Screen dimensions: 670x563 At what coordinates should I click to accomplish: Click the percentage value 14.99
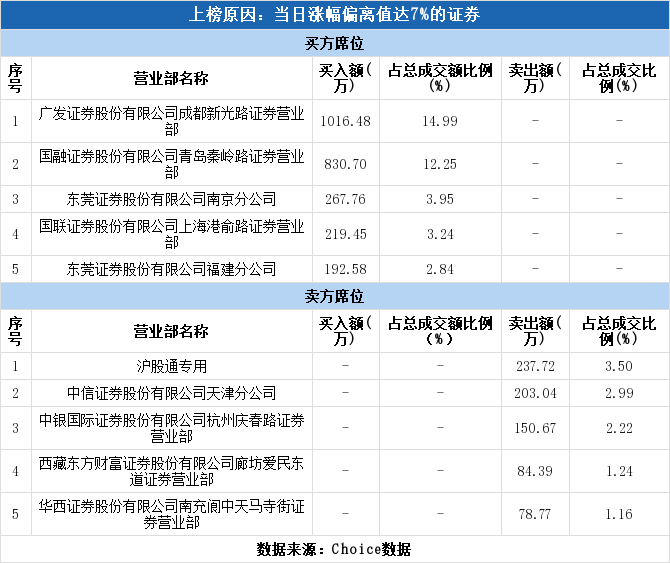point(440,121)
